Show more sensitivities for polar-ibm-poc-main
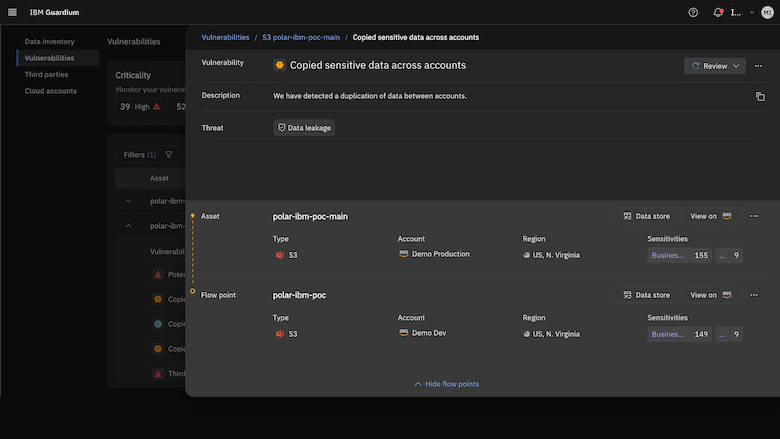The height and width of the screenshot is (439, 780). click(x=729, y=256)
